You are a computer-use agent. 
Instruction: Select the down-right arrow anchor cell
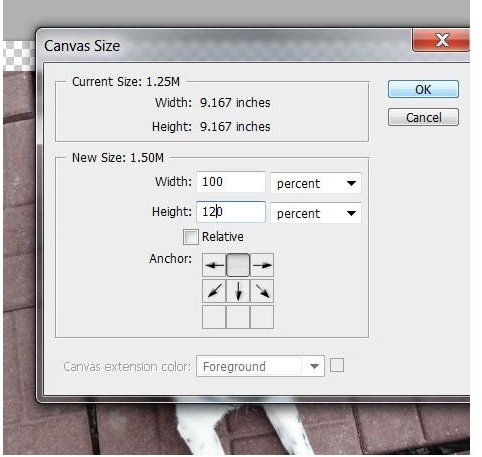(262, 291)
